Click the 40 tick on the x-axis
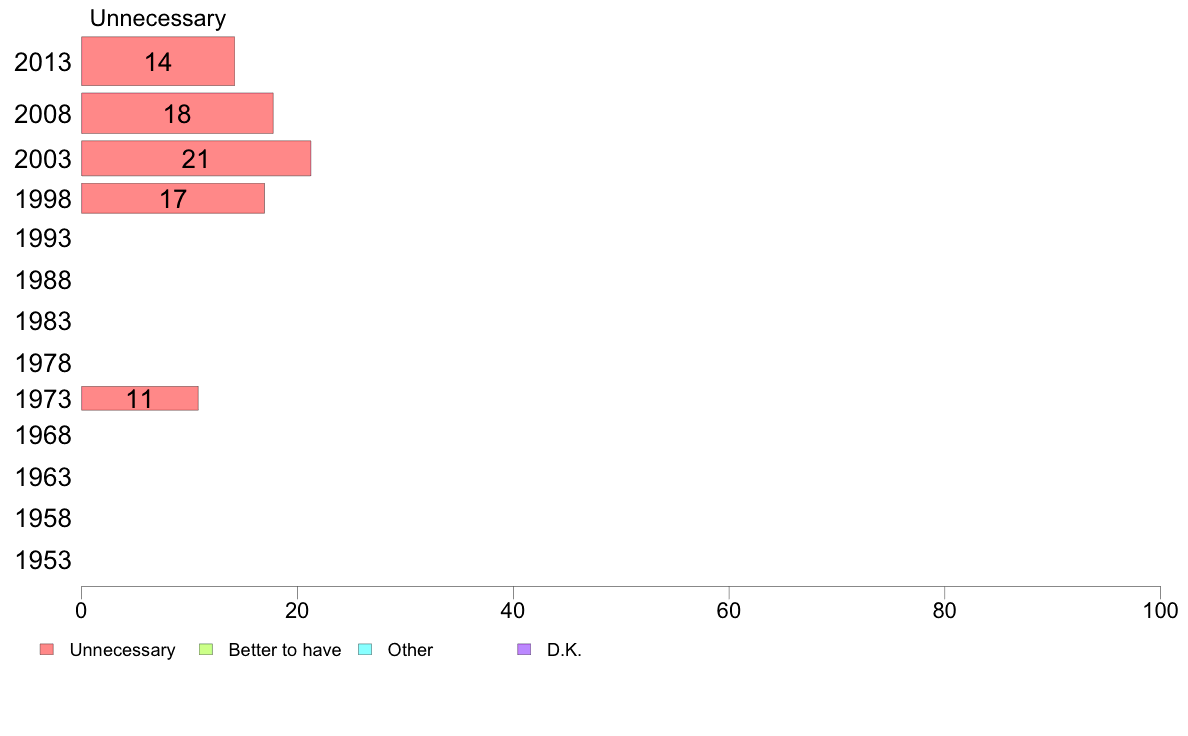The height and width of the screenshot is (736, 1188). [x=513, y=611]
